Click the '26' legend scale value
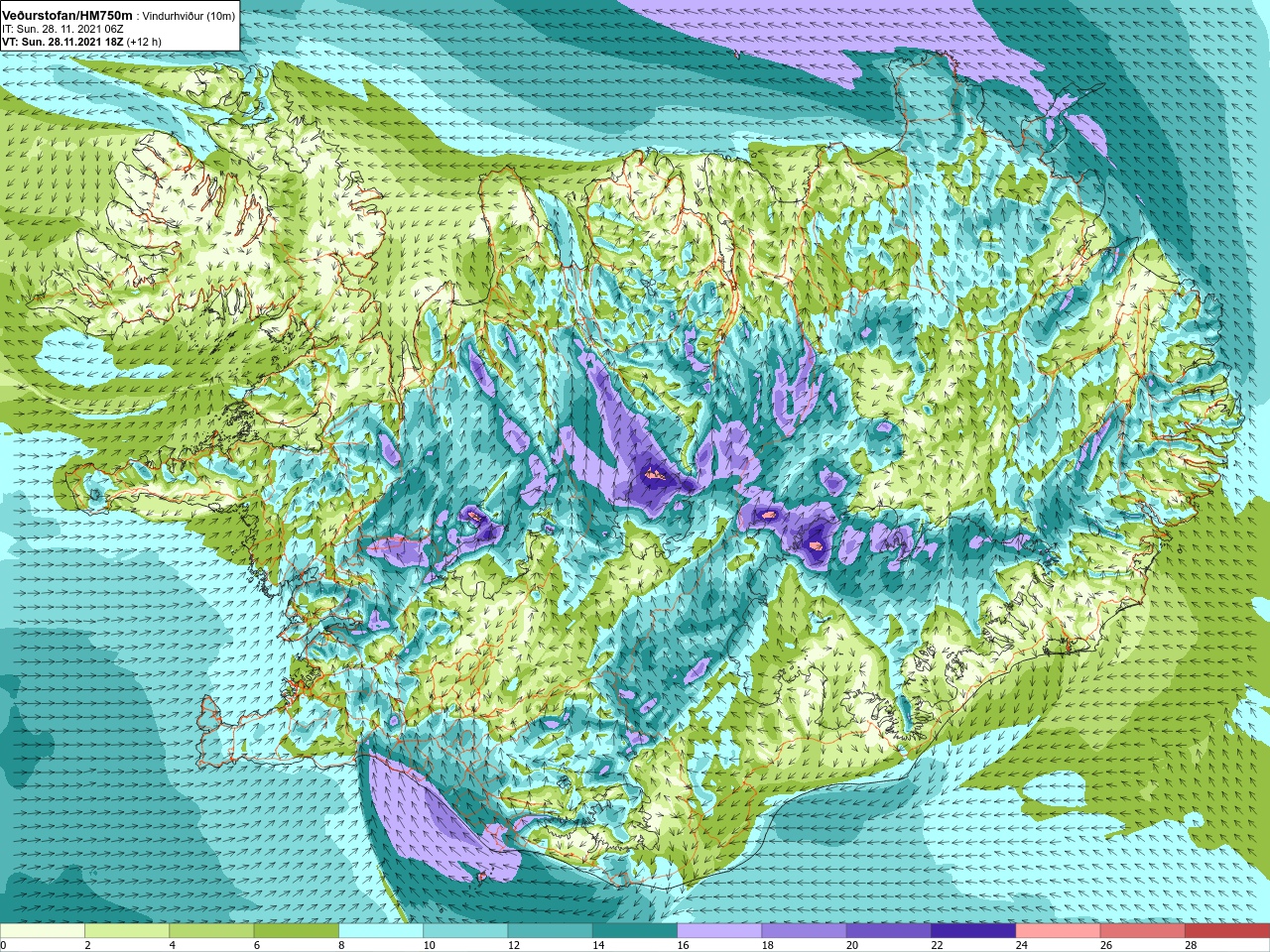This screenshot has height=952, width=1270. coord(1106,945)
